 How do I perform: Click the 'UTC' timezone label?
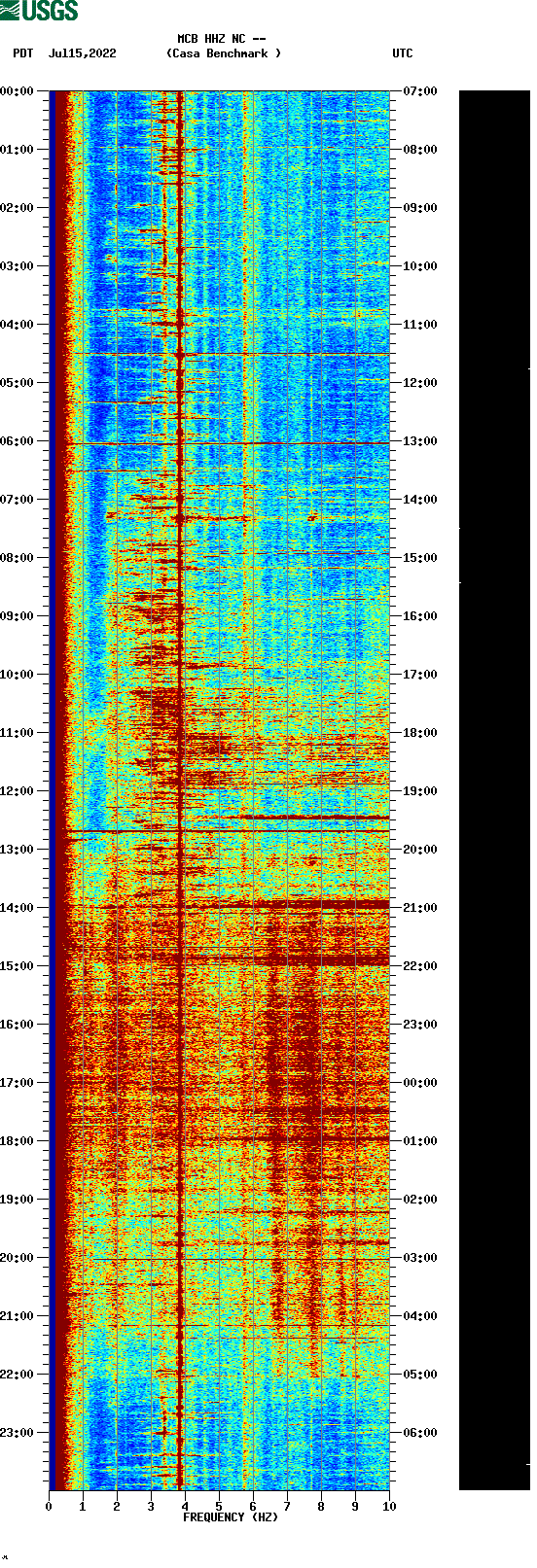click(x=403, y=53)
